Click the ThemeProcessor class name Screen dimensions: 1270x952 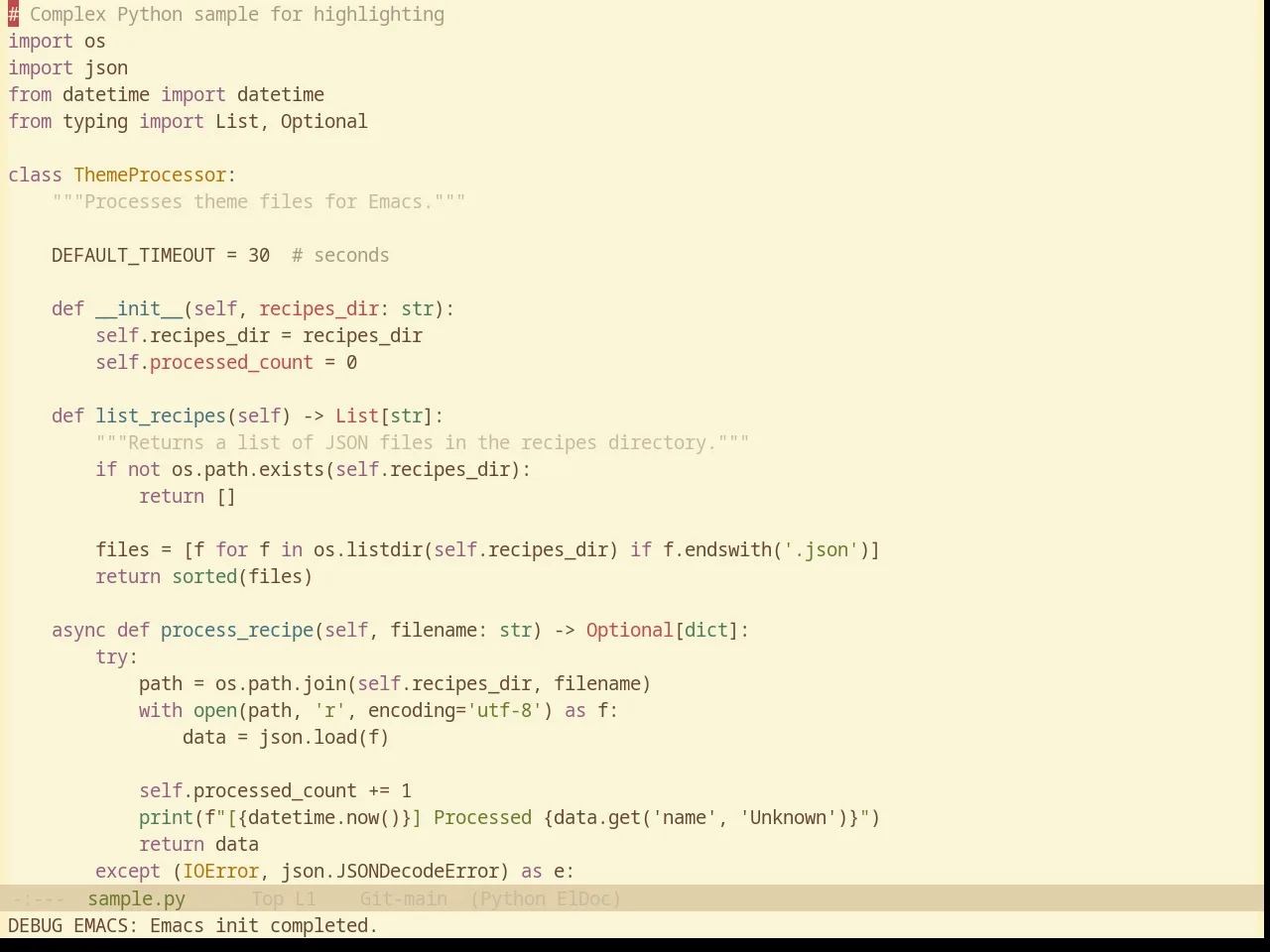(x=150, y=175)
